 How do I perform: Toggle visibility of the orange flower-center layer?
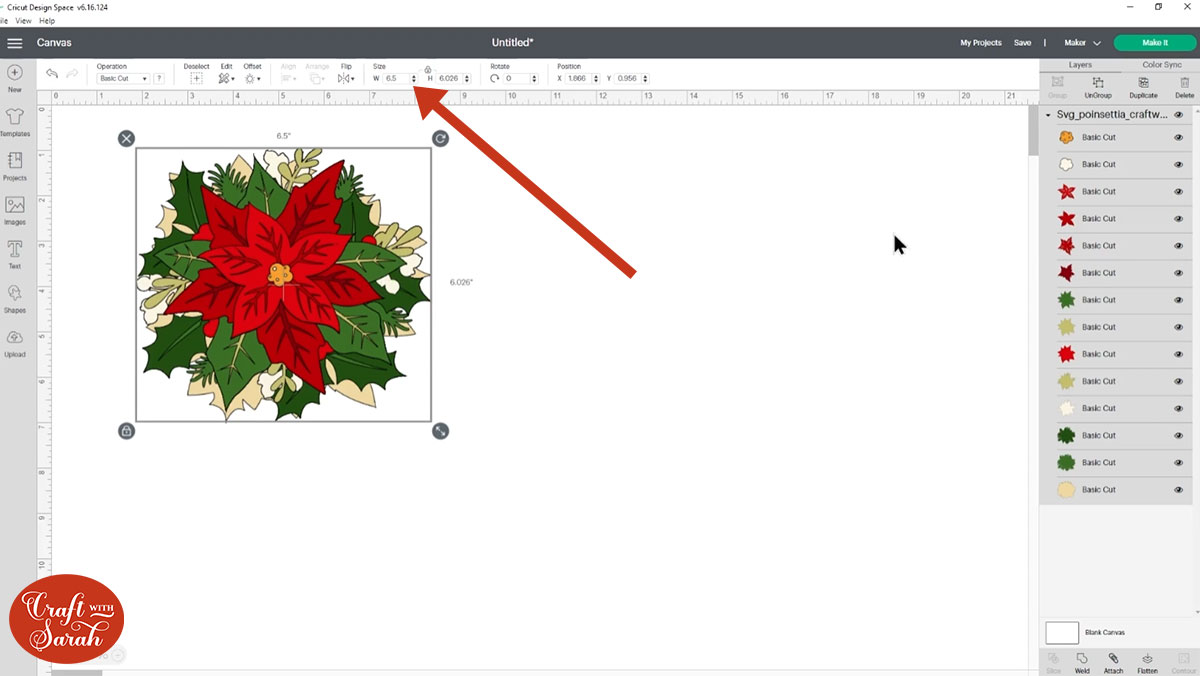click(1178, 138)
